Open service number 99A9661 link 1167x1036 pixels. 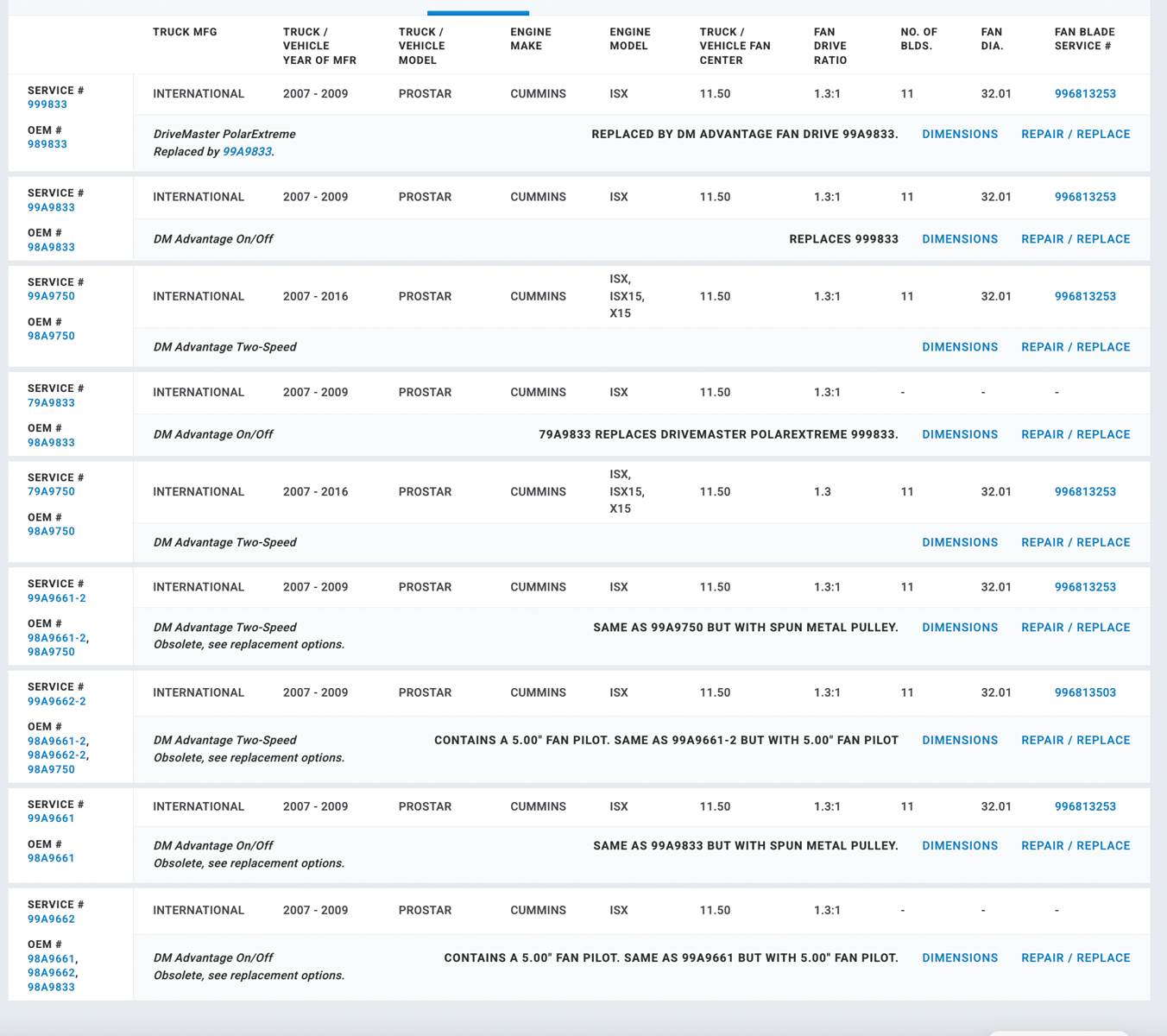tap(51, 818)
